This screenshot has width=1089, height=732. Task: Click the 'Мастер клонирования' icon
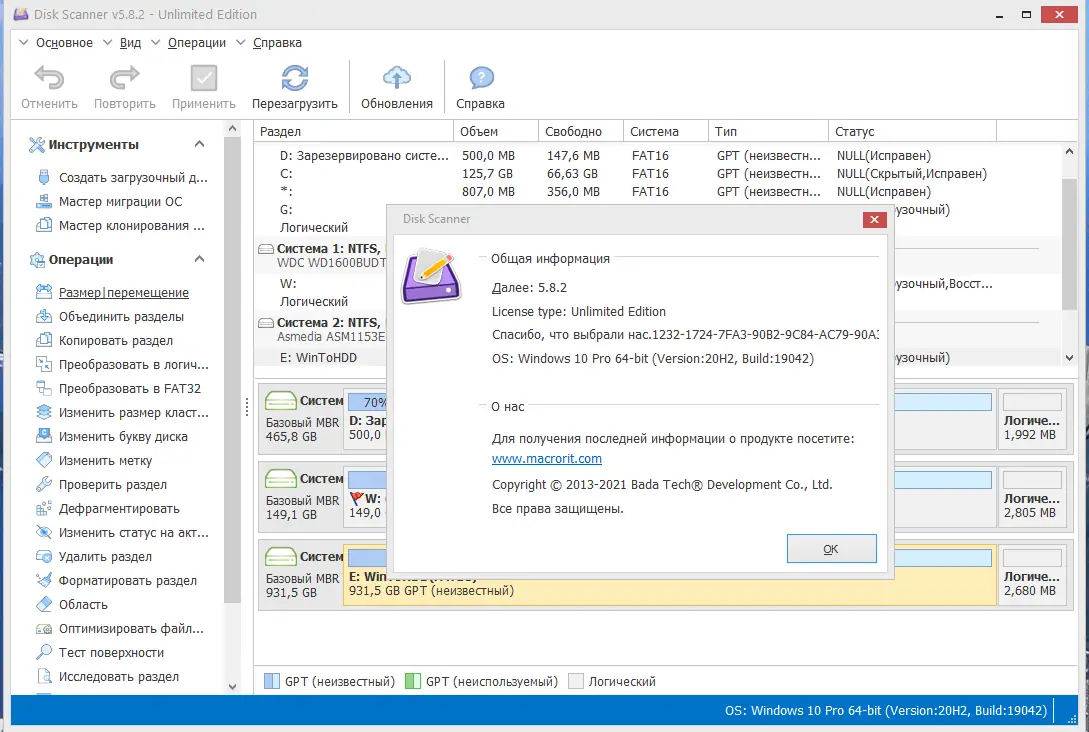pos(44,225)
